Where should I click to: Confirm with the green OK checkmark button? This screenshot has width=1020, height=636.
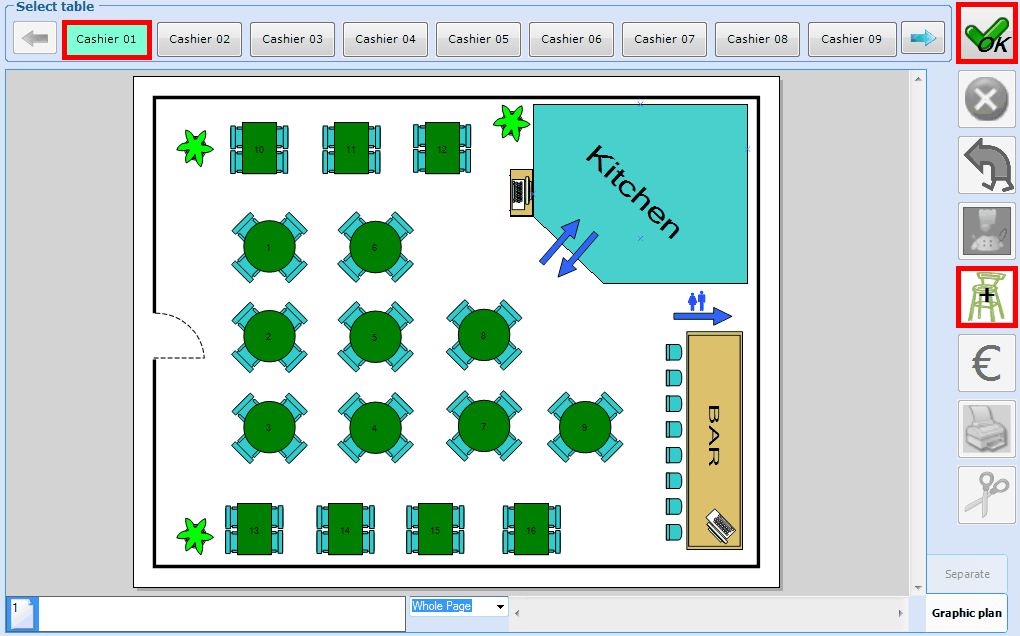(x=986, y=33)
